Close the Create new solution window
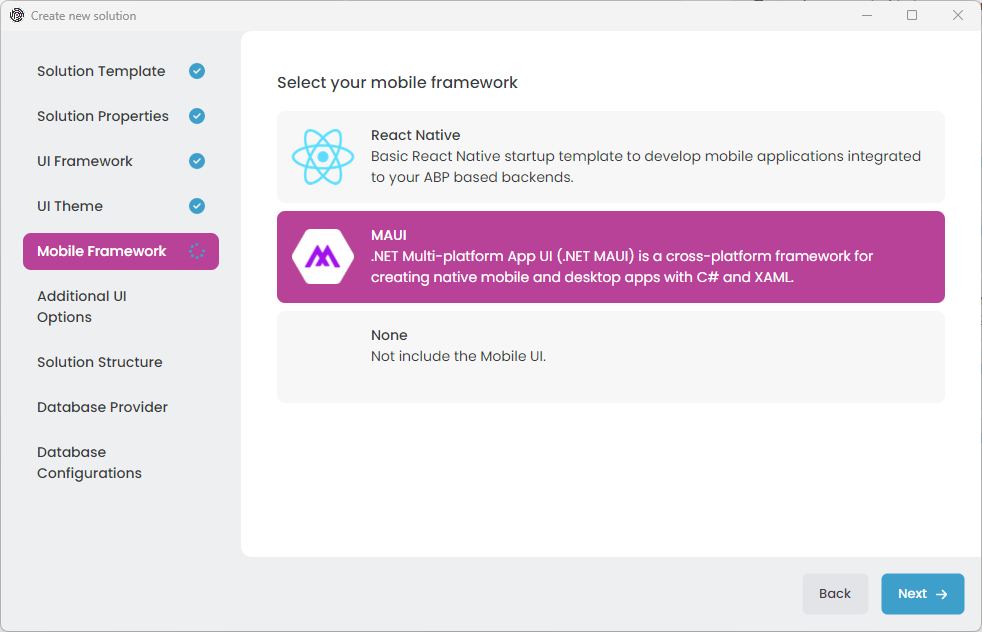 (958, 16)
